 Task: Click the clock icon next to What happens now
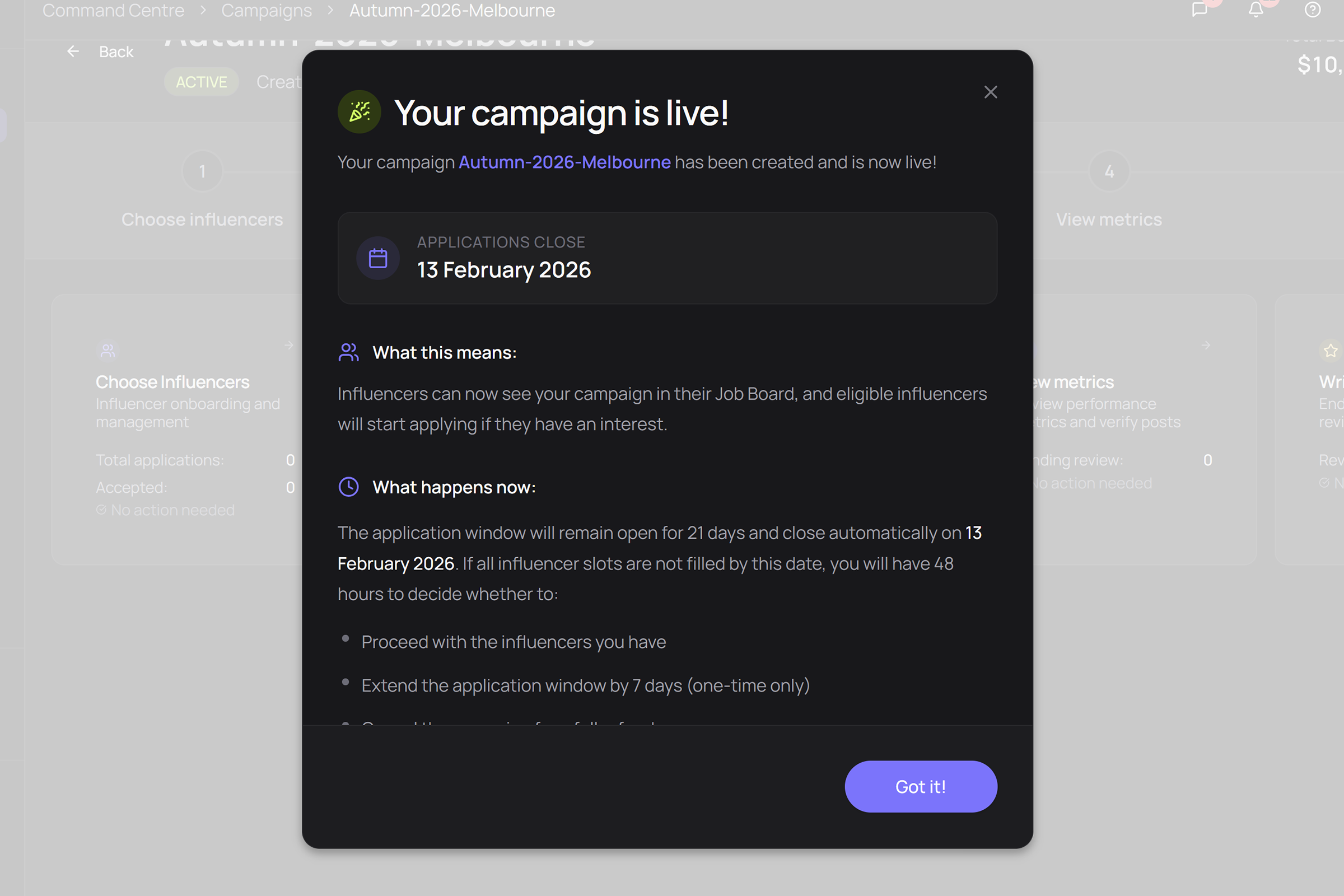[348, 487]
